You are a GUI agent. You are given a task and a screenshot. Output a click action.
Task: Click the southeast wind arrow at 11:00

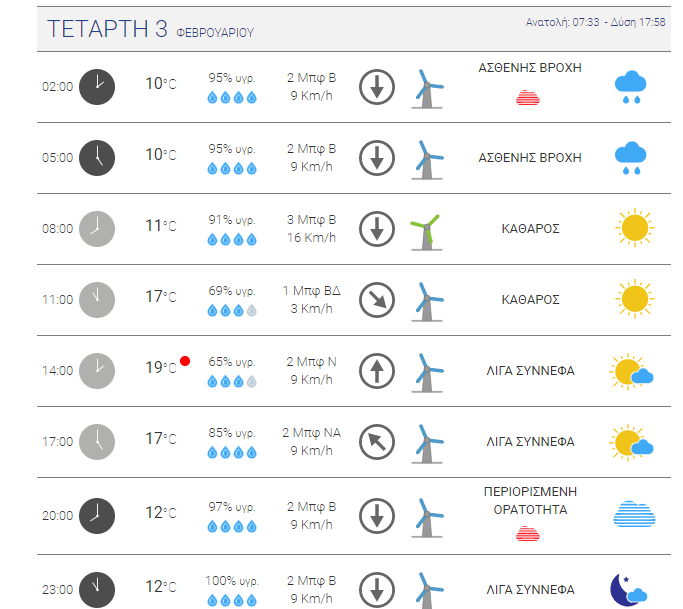click(x=377, y=300)
